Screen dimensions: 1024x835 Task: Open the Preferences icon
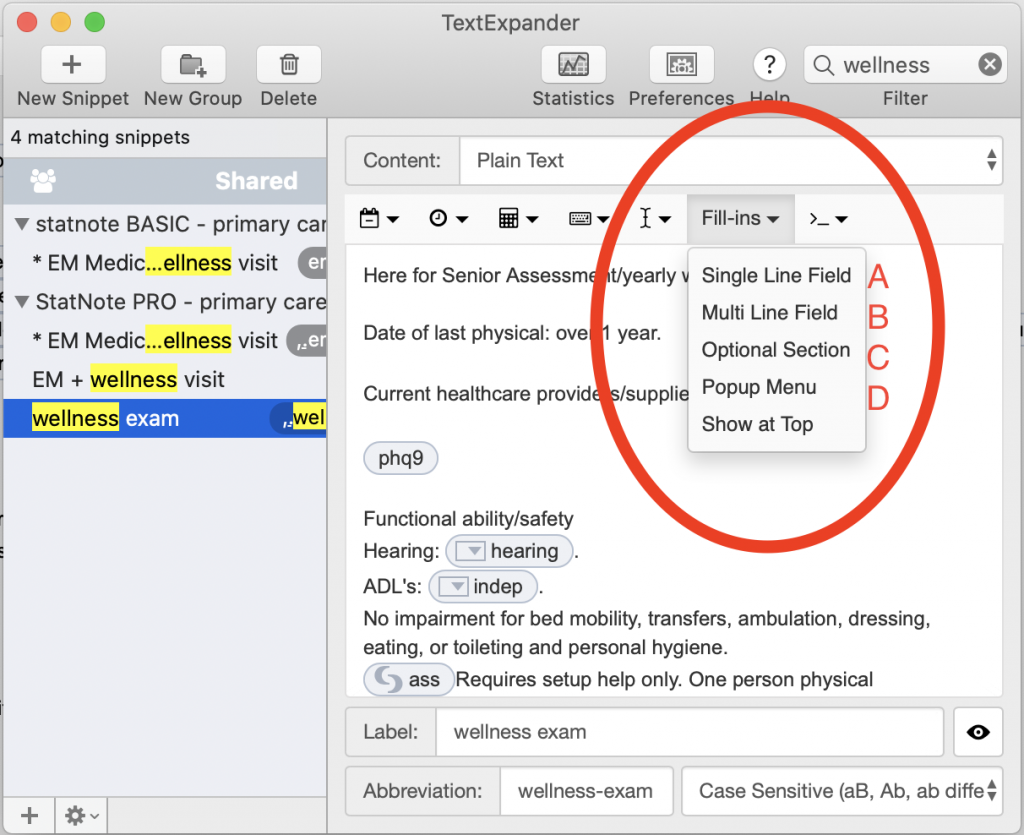[681, 65]
